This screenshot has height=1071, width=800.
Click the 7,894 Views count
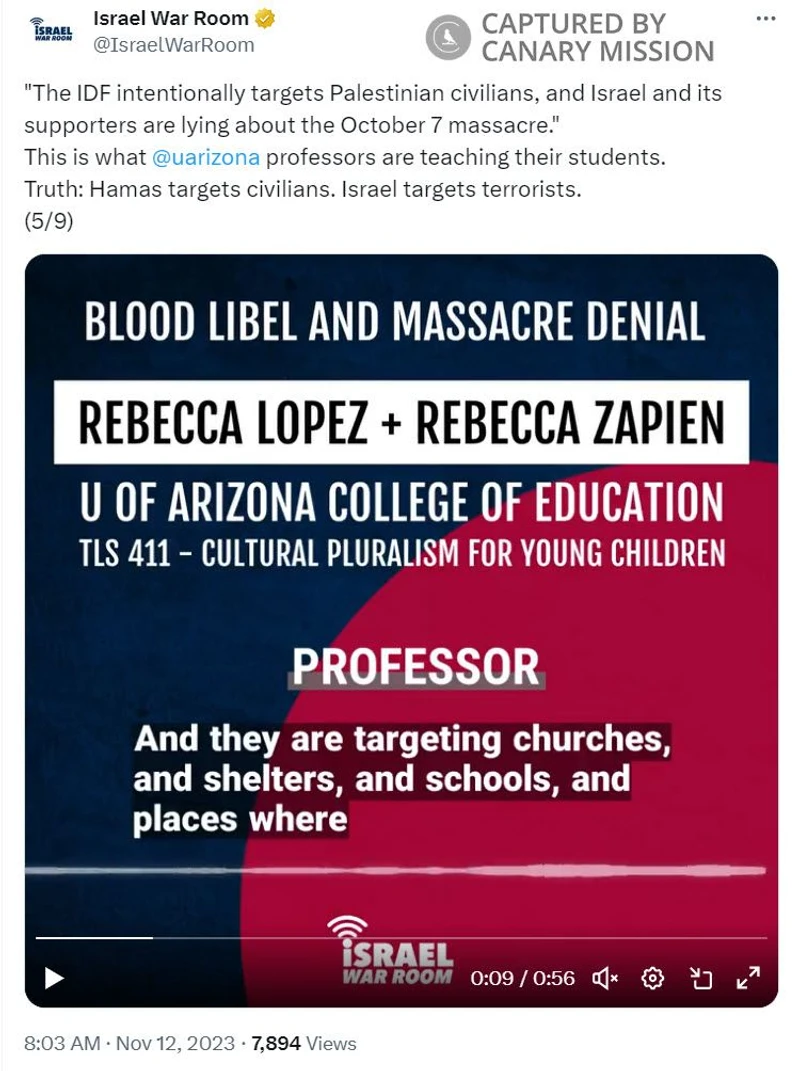pyautogui.click(x=303, y=1043)
